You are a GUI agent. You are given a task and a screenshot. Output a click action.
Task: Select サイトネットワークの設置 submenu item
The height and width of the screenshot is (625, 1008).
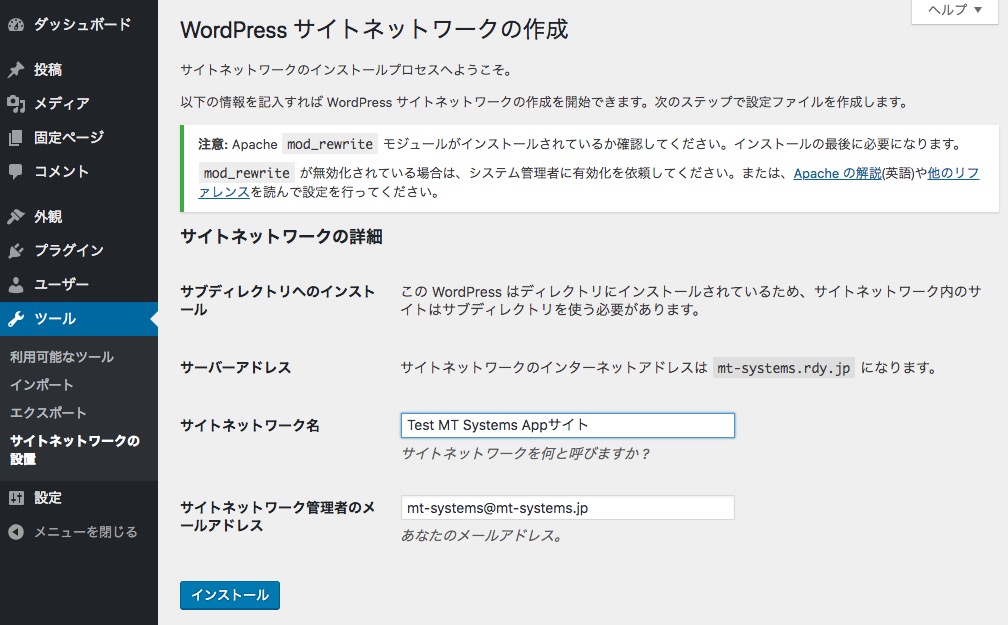(75, 449)
